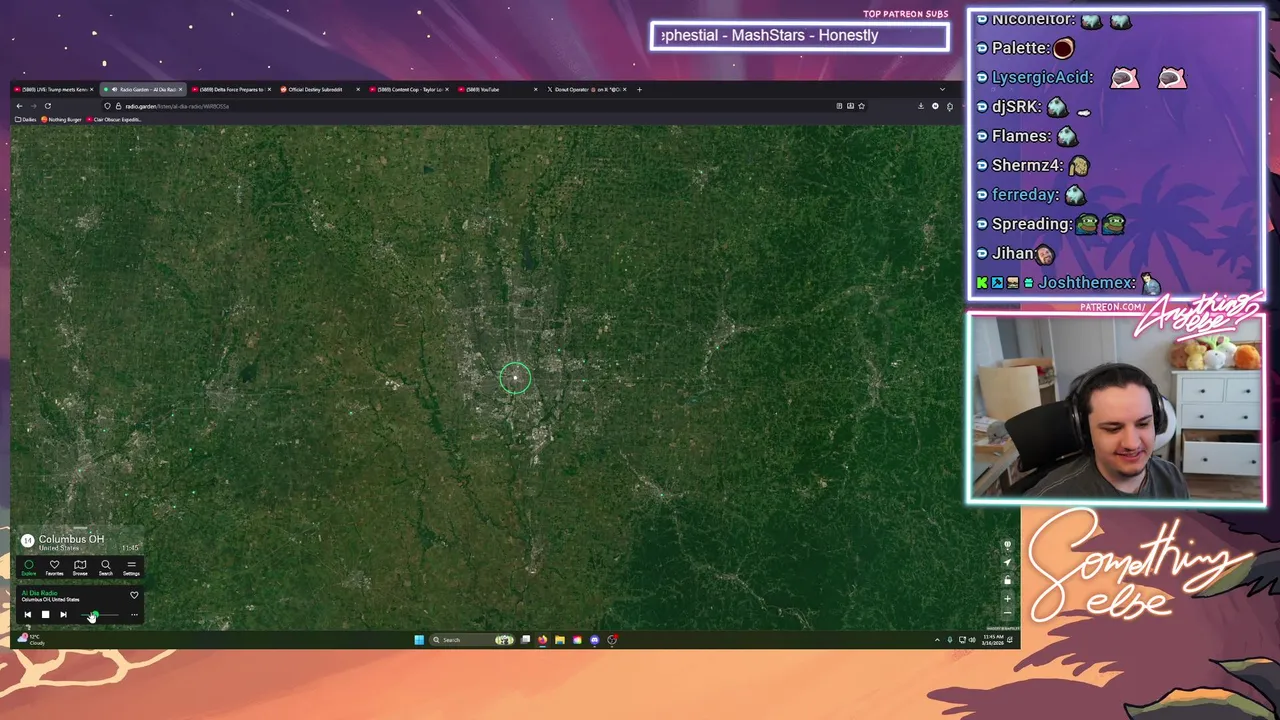This screenshot has width=1280, height=720.
Task: Stop Al Dia Radio playback
Action: [45, 614]
